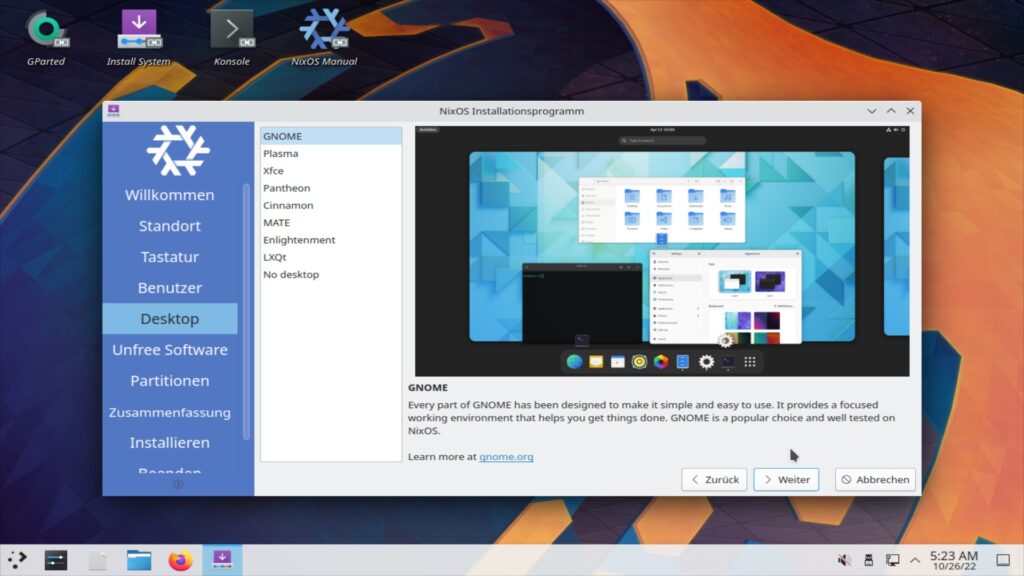Click the show desktop button in panel
Image resolution: width=1024 pixels, height=576 pixels.
pyautogui.click(x=1003, y=560)
